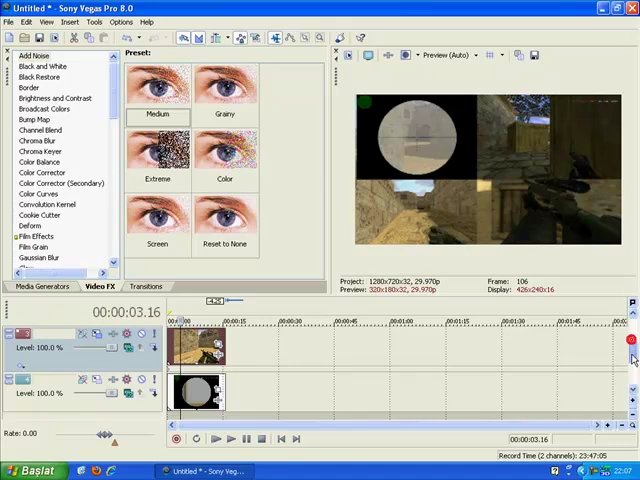The image size is (640, 480).
Task: Go to start of project button
Action: click(281, 439)
